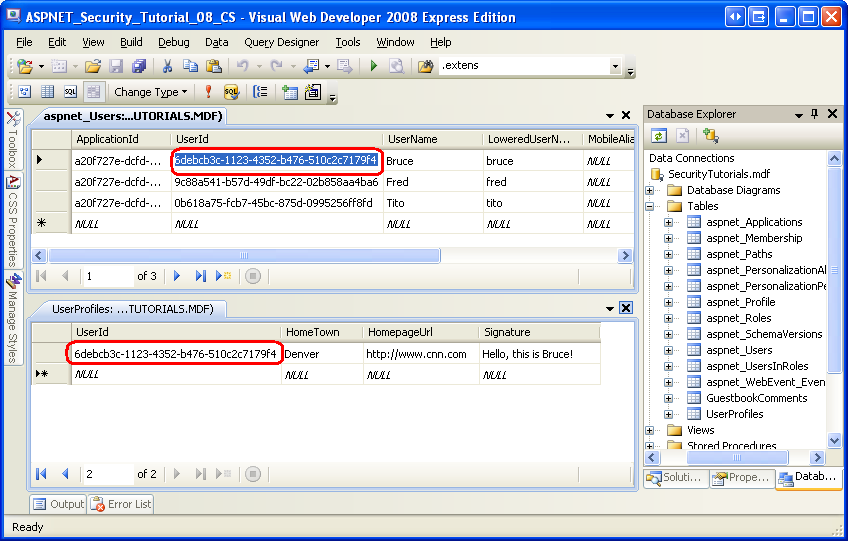Open the Change Type dropdown
Image resolution: width=848 pixels, height=541 pixels.
[150, 92]
